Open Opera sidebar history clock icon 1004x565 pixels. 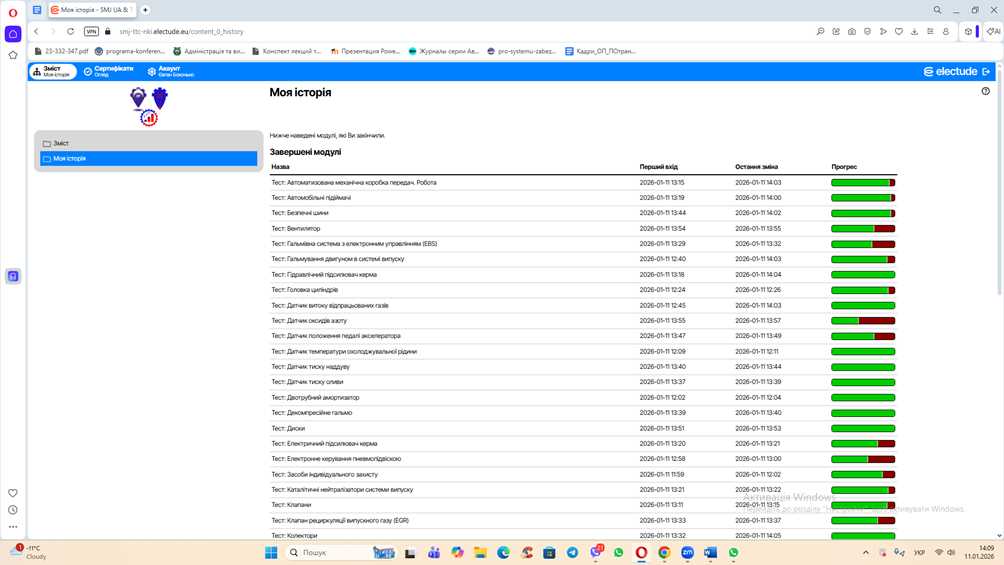coord(13,510)
